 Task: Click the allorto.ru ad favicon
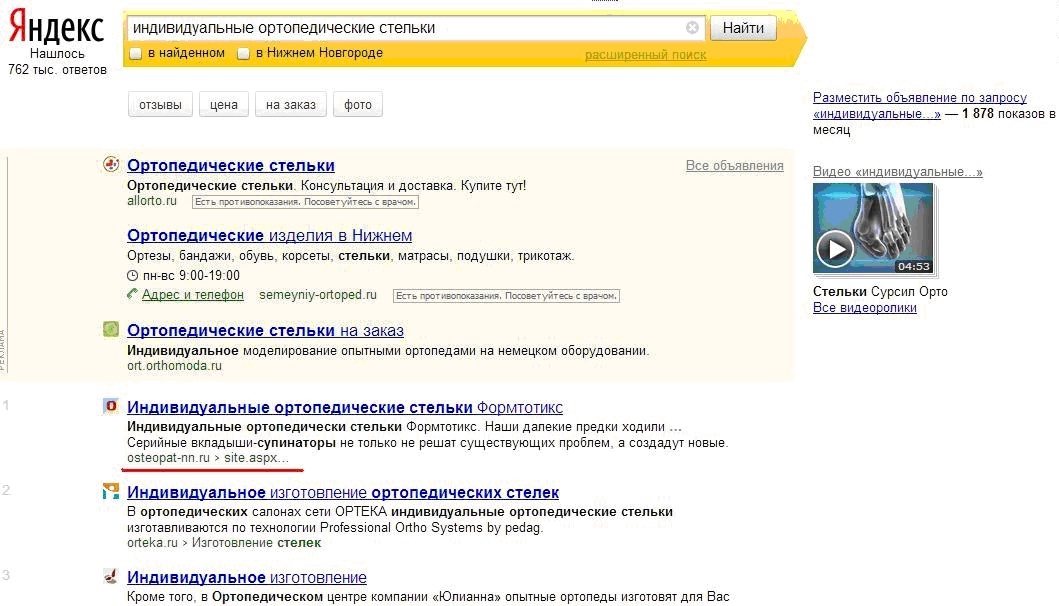click(111, 164)
